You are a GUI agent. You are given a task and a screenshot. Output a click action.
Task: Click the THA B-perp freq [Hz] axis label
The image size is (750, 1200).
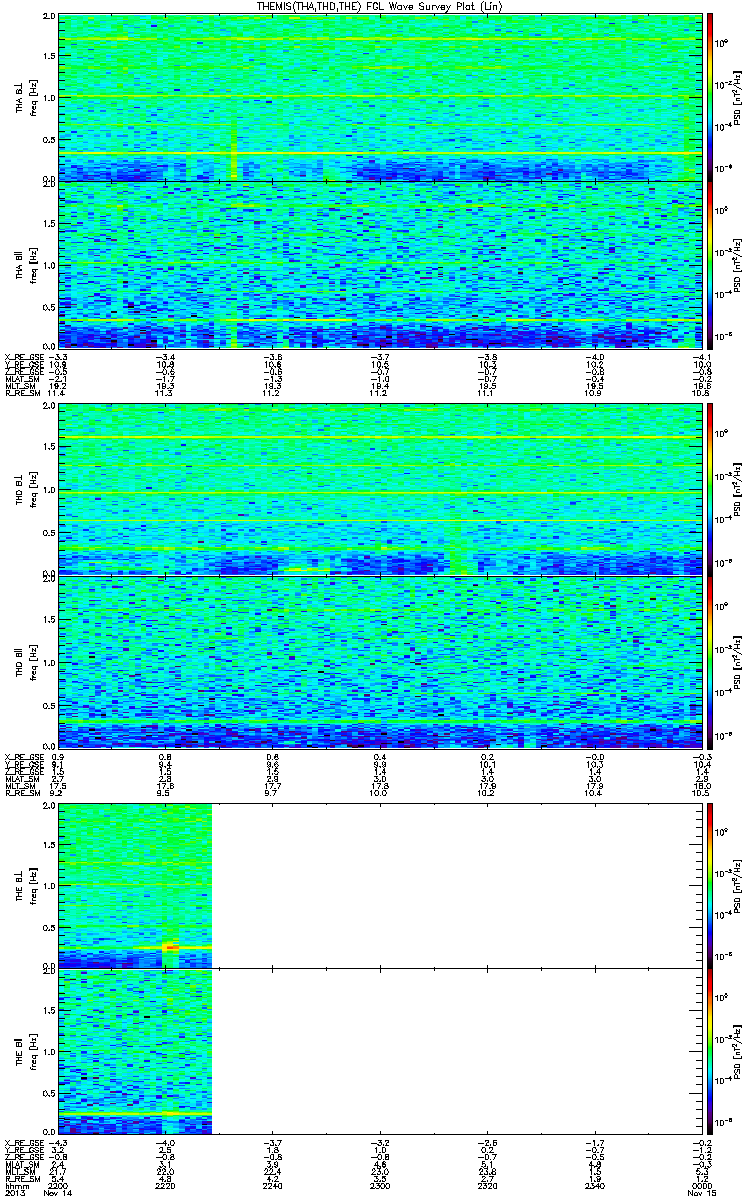pyautogui.click(x=32, y=97)
